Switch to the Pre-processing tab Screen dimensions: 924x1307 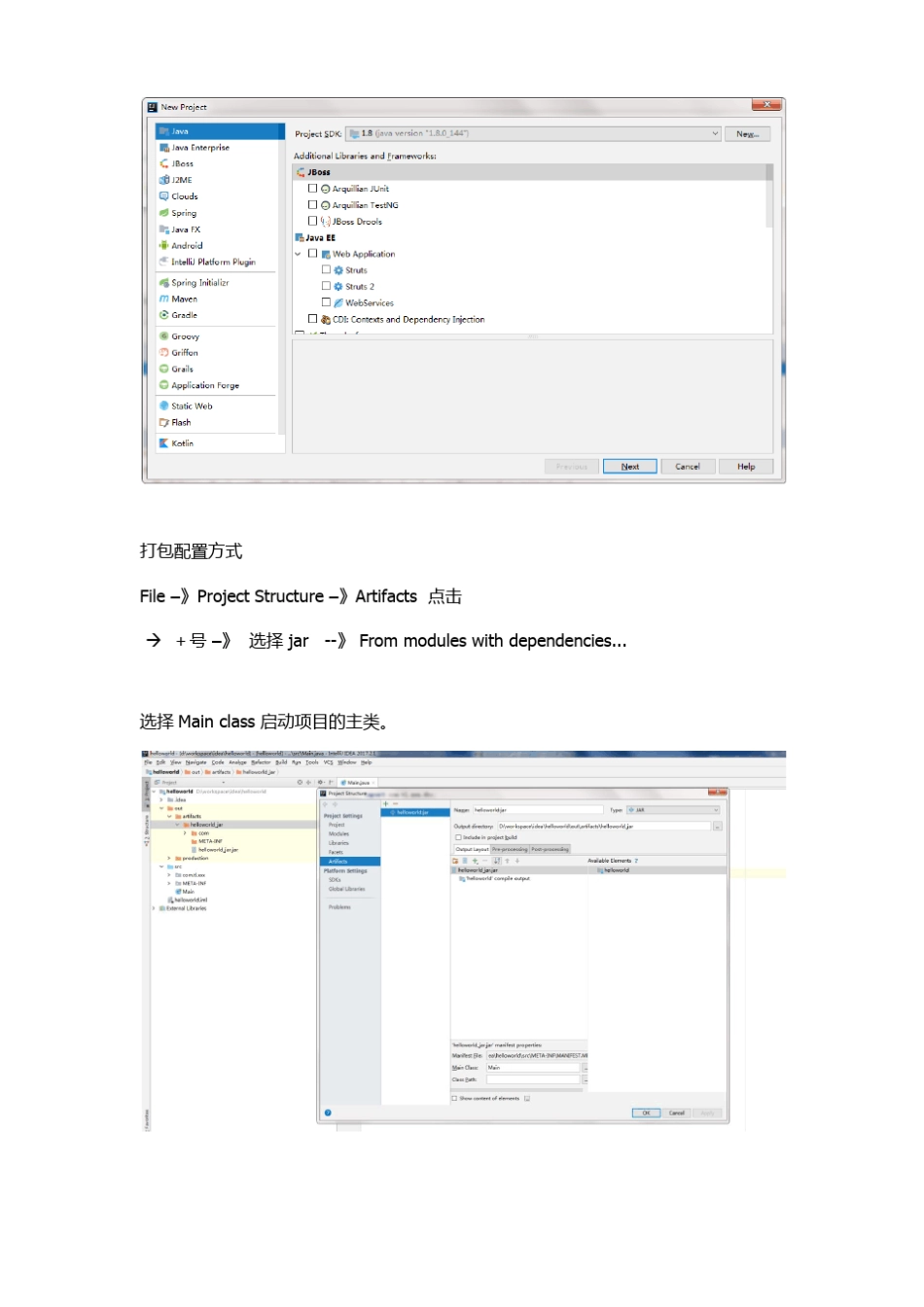click(510, 849)
